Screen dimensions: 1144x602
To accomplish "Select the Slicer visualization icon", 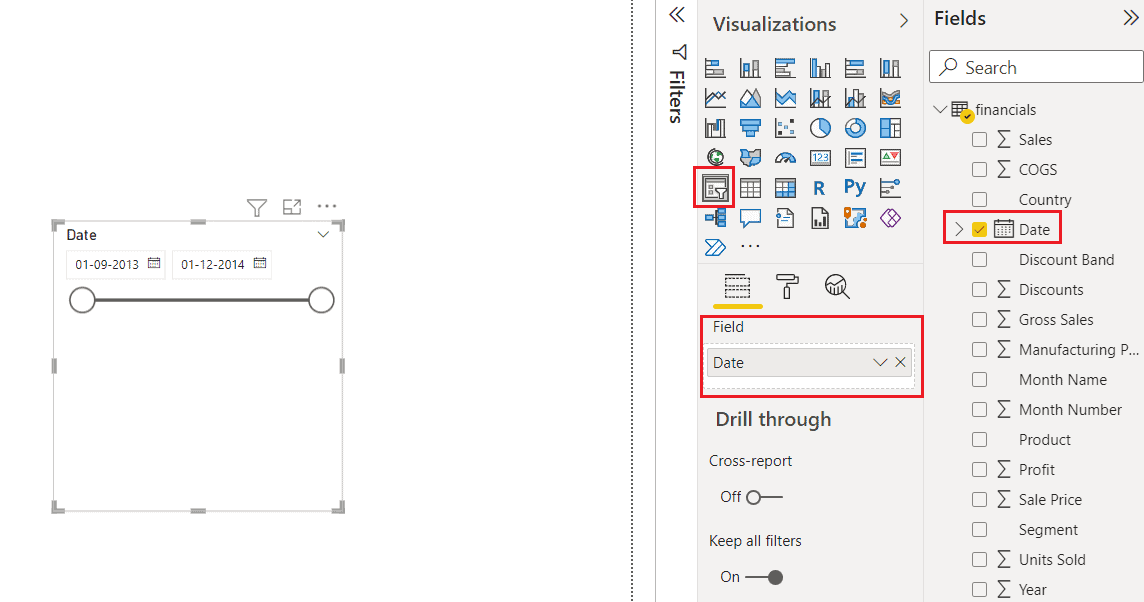I will coord(714,187).
